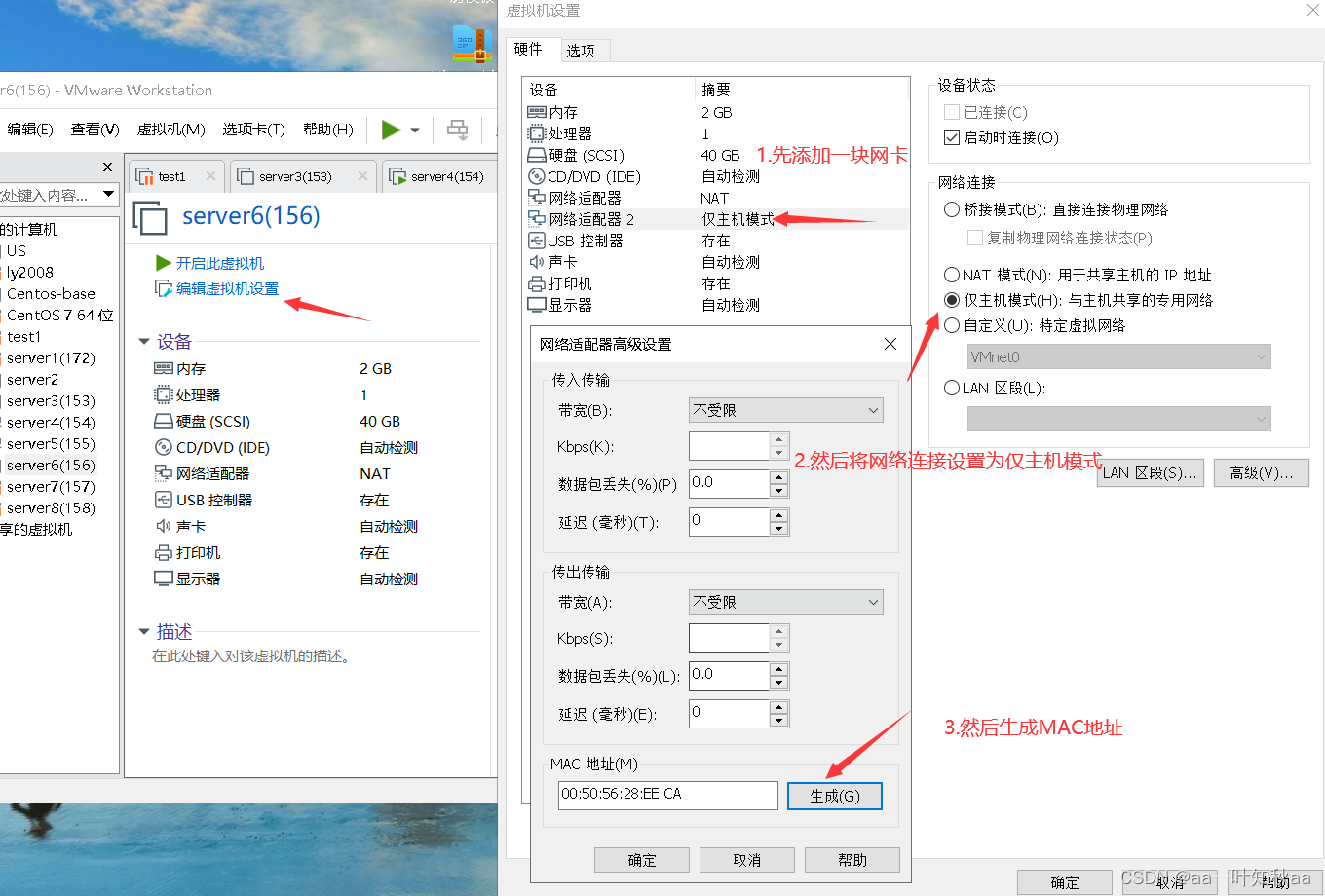Open 帮助(H) menu
The height and width of the screenshot is (896, 1325).
(328, 130)
